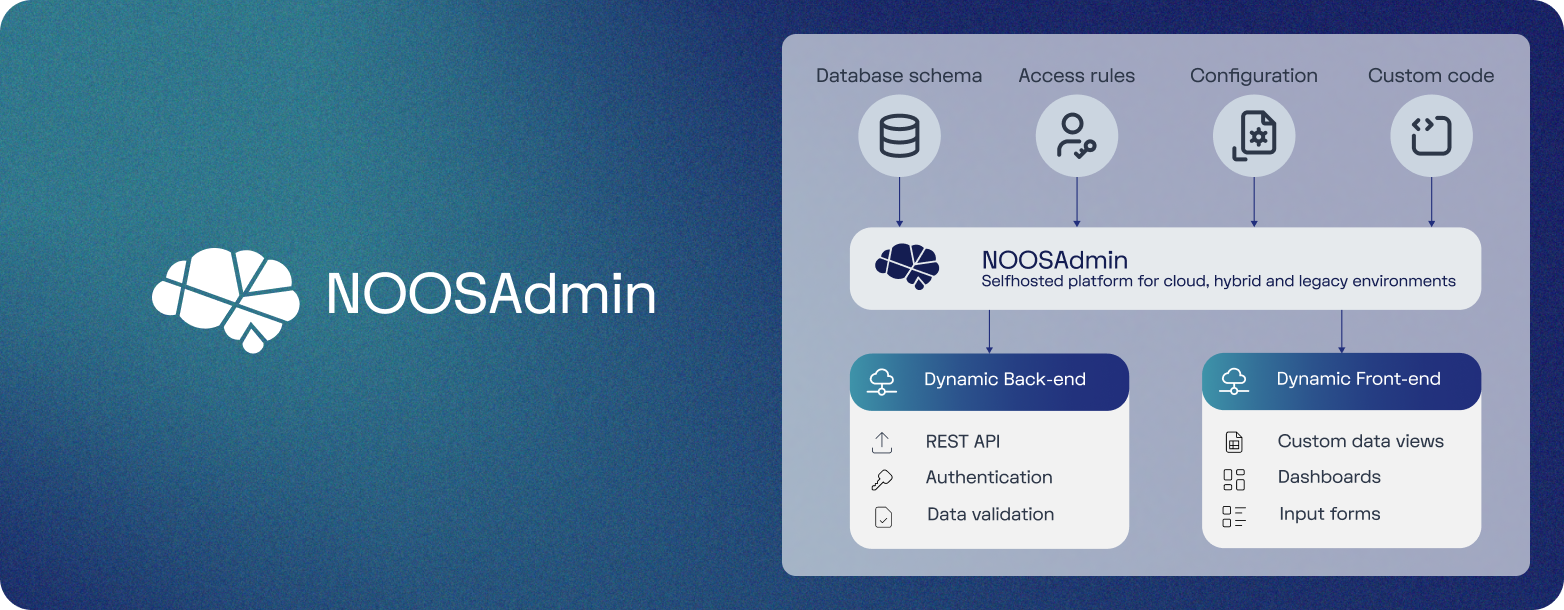Click the cloud icon beside Dynamic Back-end
Image resolution: width=1564 pixels, height=610 pixels.
tap(881, 381)
